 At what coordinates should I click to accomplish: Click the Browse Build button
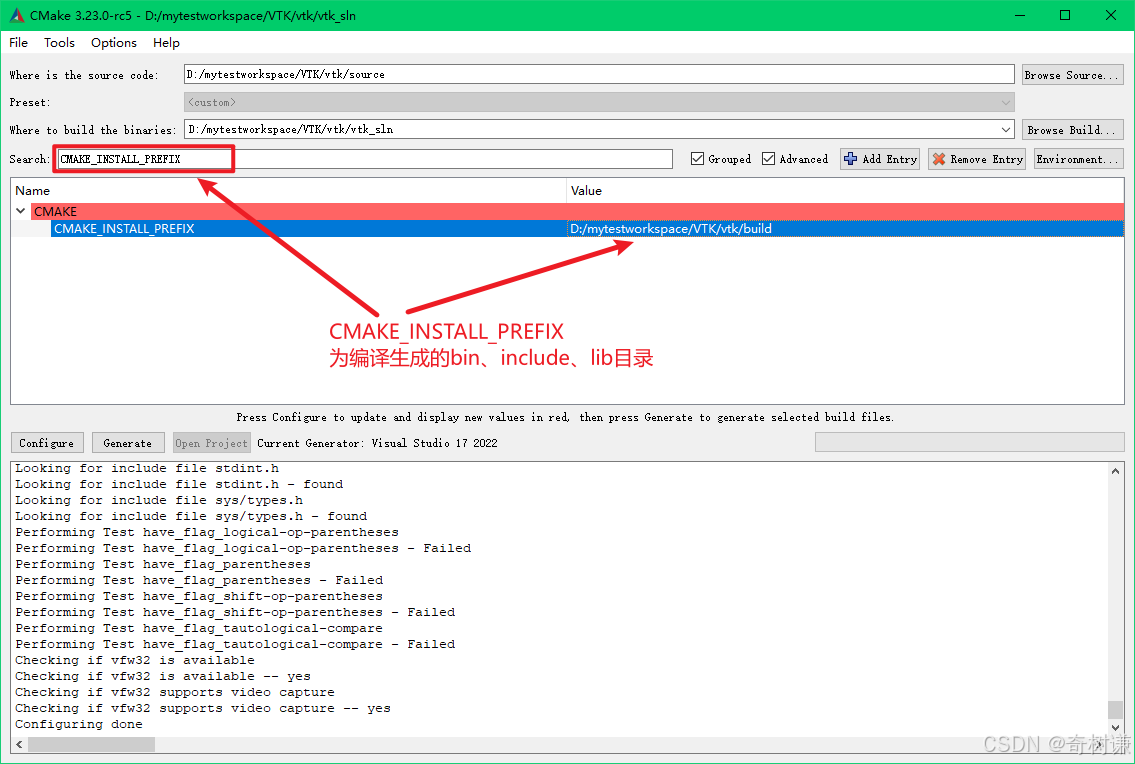tap(1073, 130)
